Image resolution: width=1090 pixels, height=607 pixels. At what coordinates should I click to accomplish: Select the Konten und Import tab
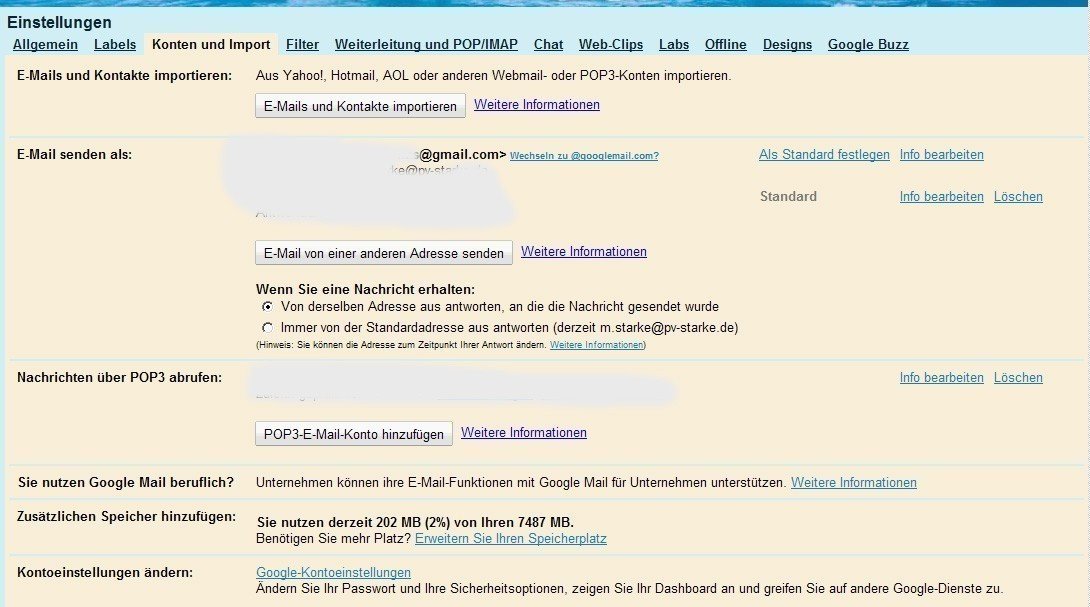[x=211, y=44]
